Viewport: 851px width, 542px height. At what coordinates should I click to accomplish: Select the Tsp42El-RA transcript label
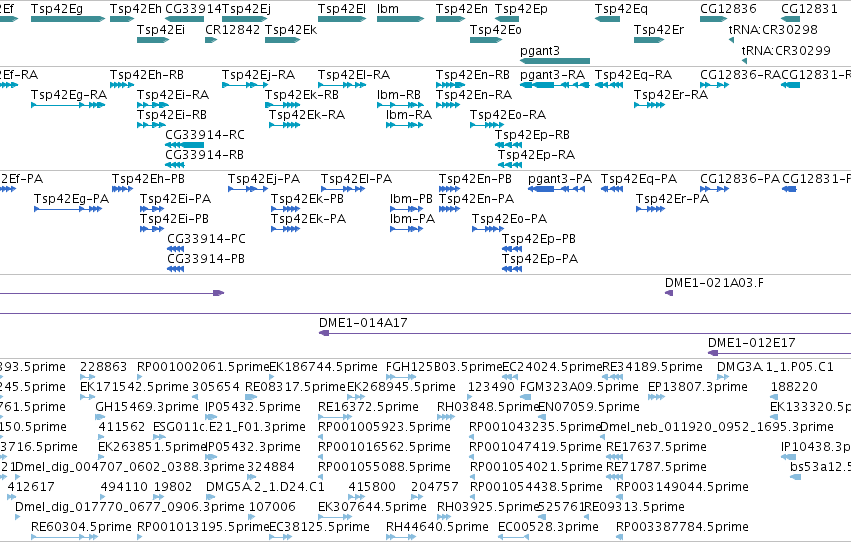click(354, 75)
